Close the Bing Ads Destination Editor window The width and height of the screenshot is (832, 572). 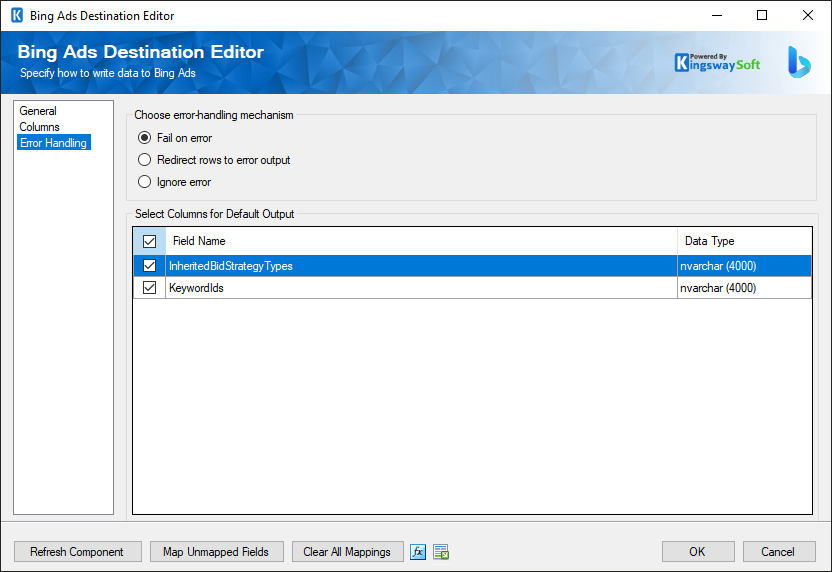808,15
